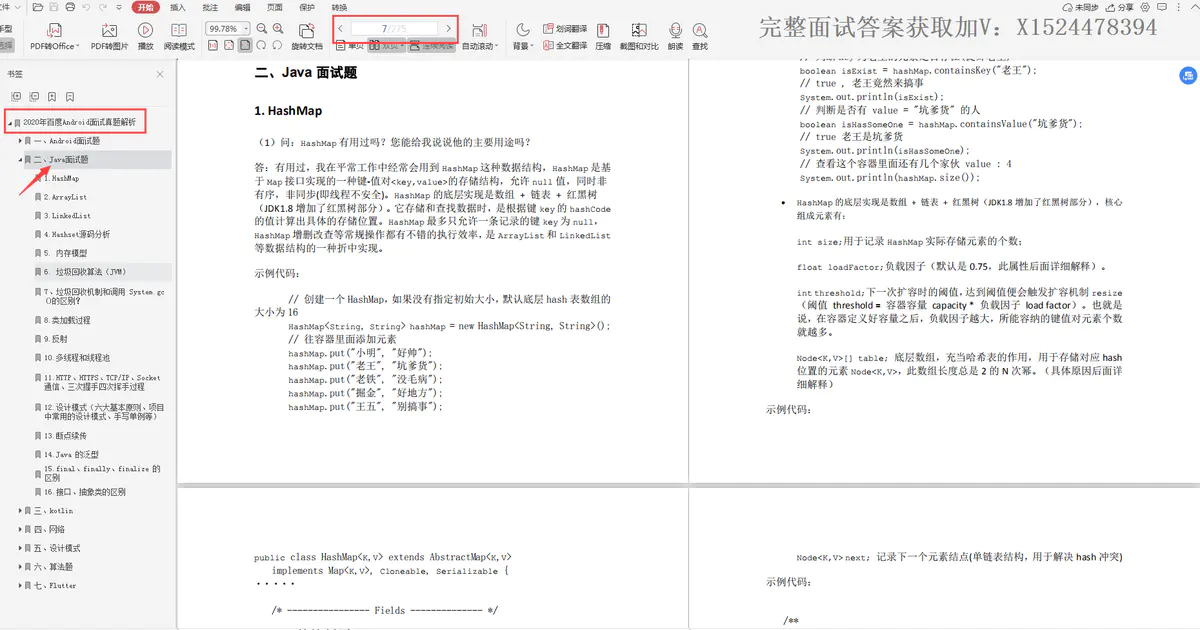The height and width of the screenshot is (630, 1200).
Task: Switch to the 插入 ribbon tab
Action: click(x=177, y=7)
